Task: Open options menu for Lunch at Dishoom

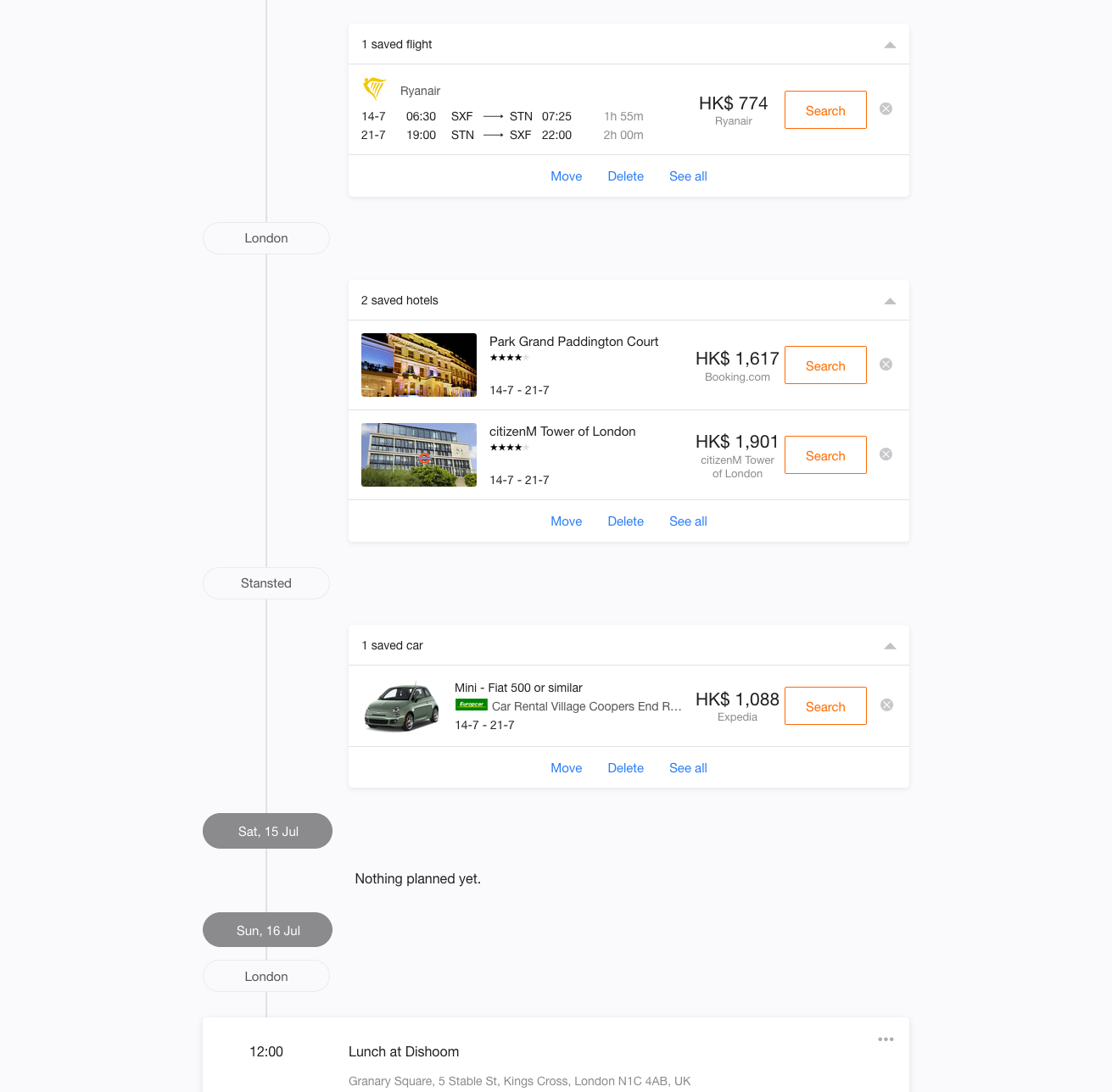Action: click(x=886, y=1039)
